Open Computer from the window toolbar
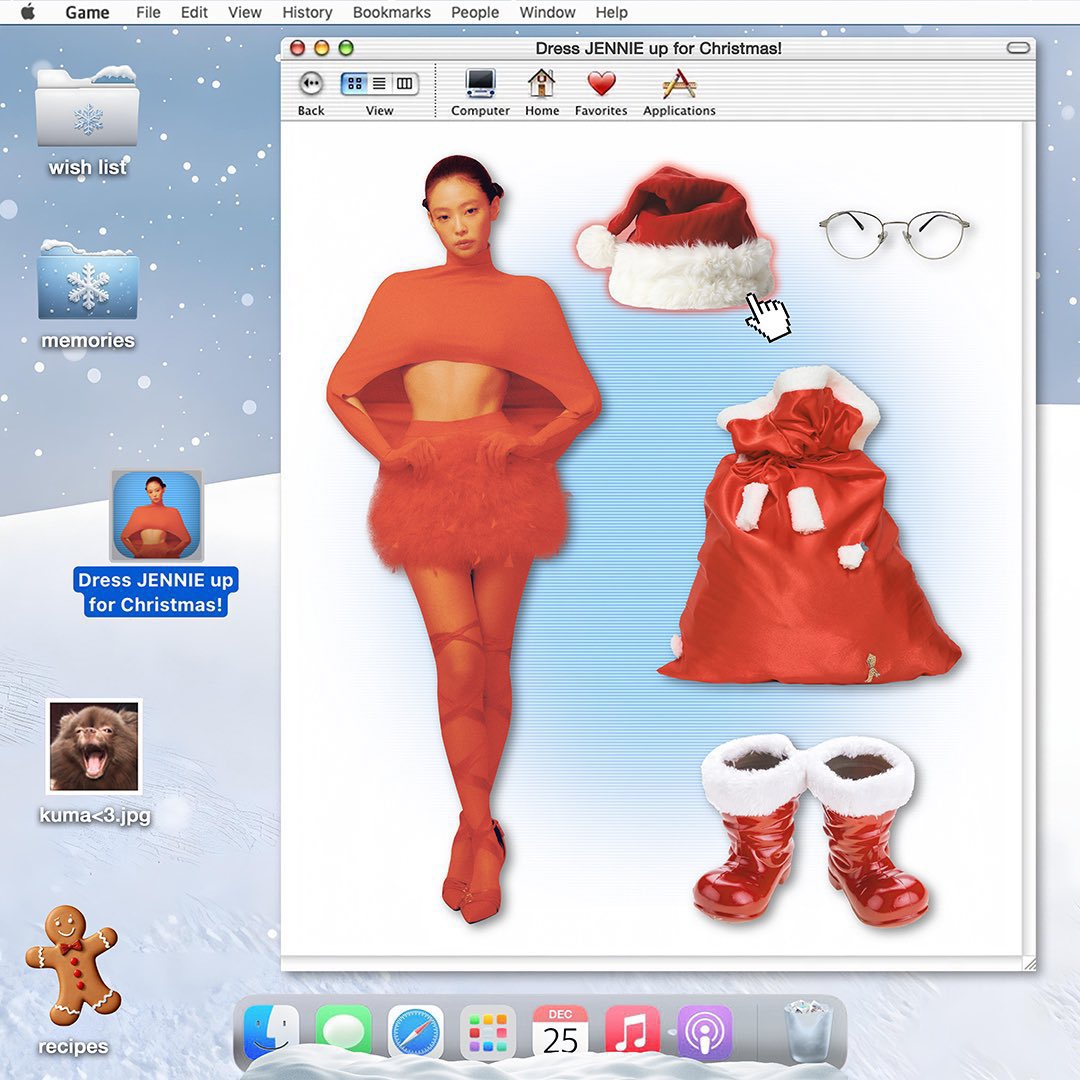The image size is (1080, 1080). click(480, 84)
